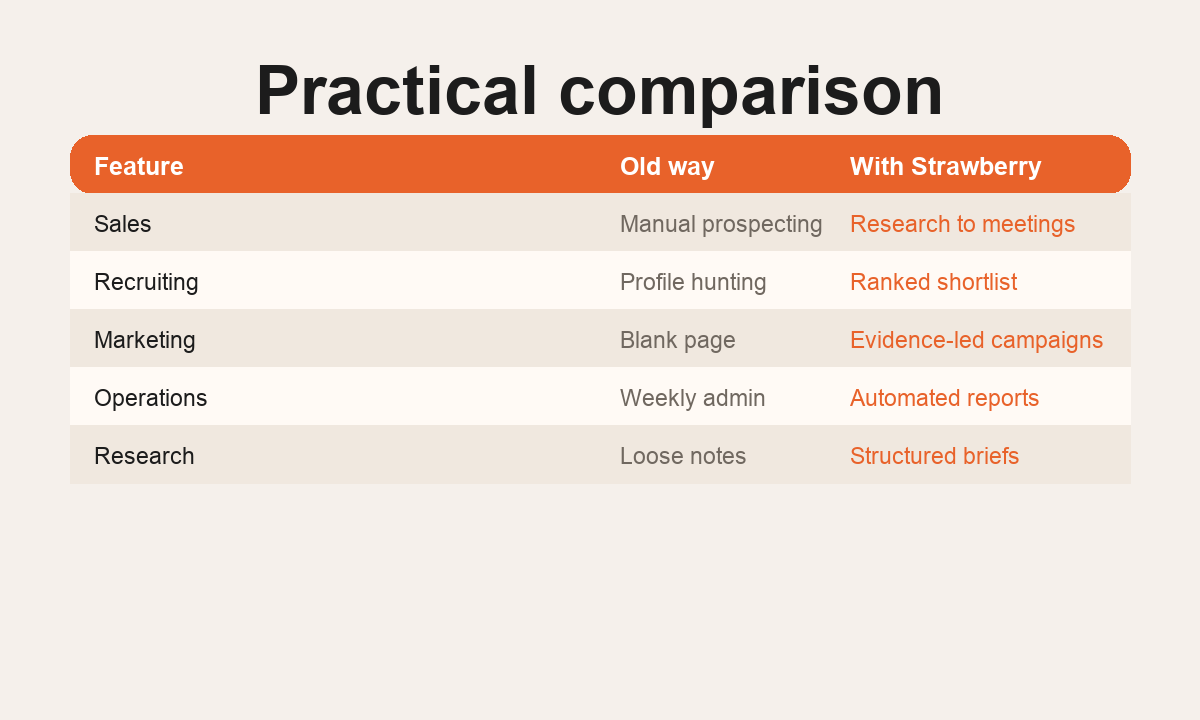Click the Practical comparison title
Image resolution: width=1200 pixels, height=720 pixels.
coord(599,92)
